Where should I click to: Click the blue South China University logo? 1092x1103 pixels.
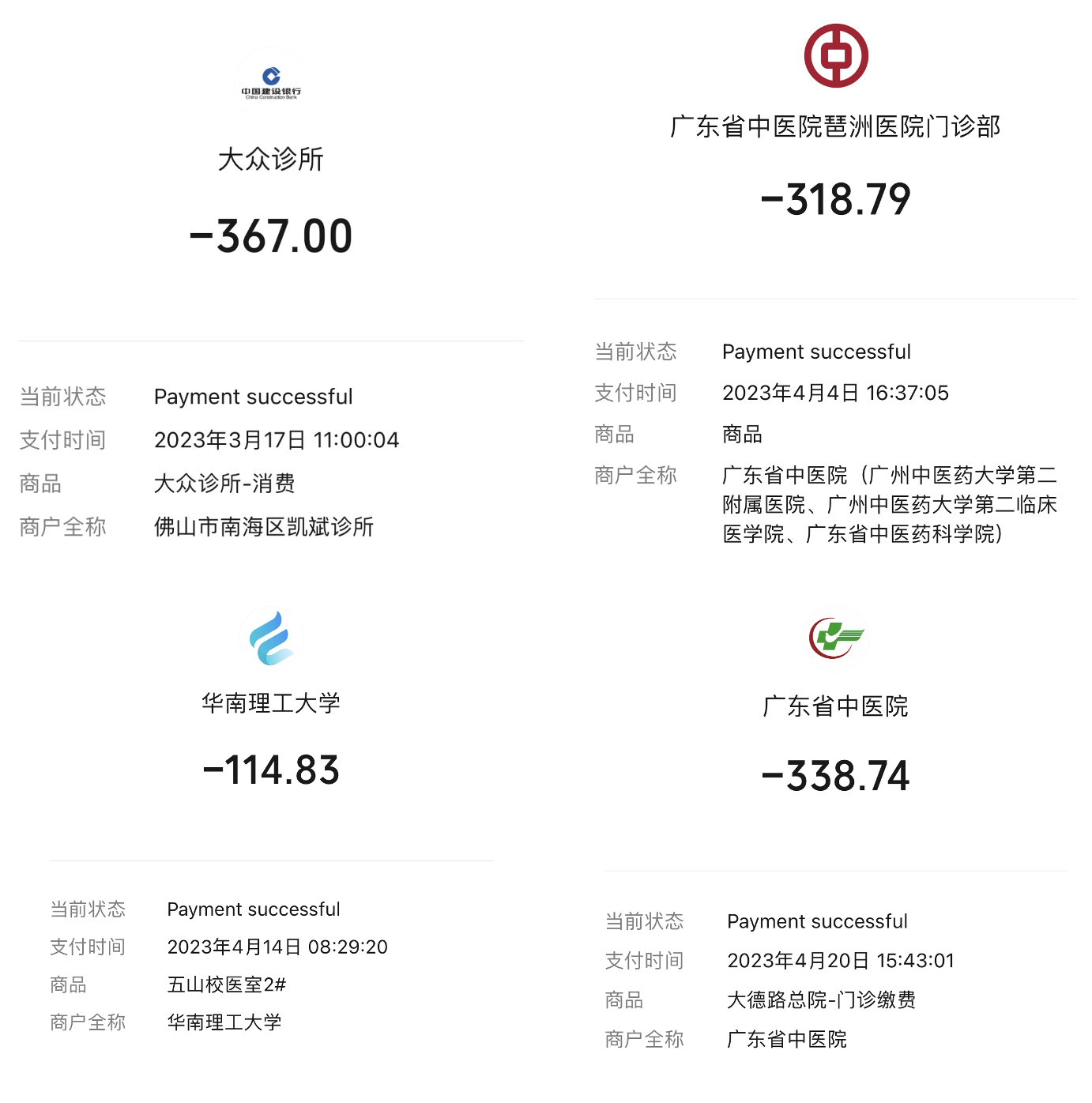[272, 638]
